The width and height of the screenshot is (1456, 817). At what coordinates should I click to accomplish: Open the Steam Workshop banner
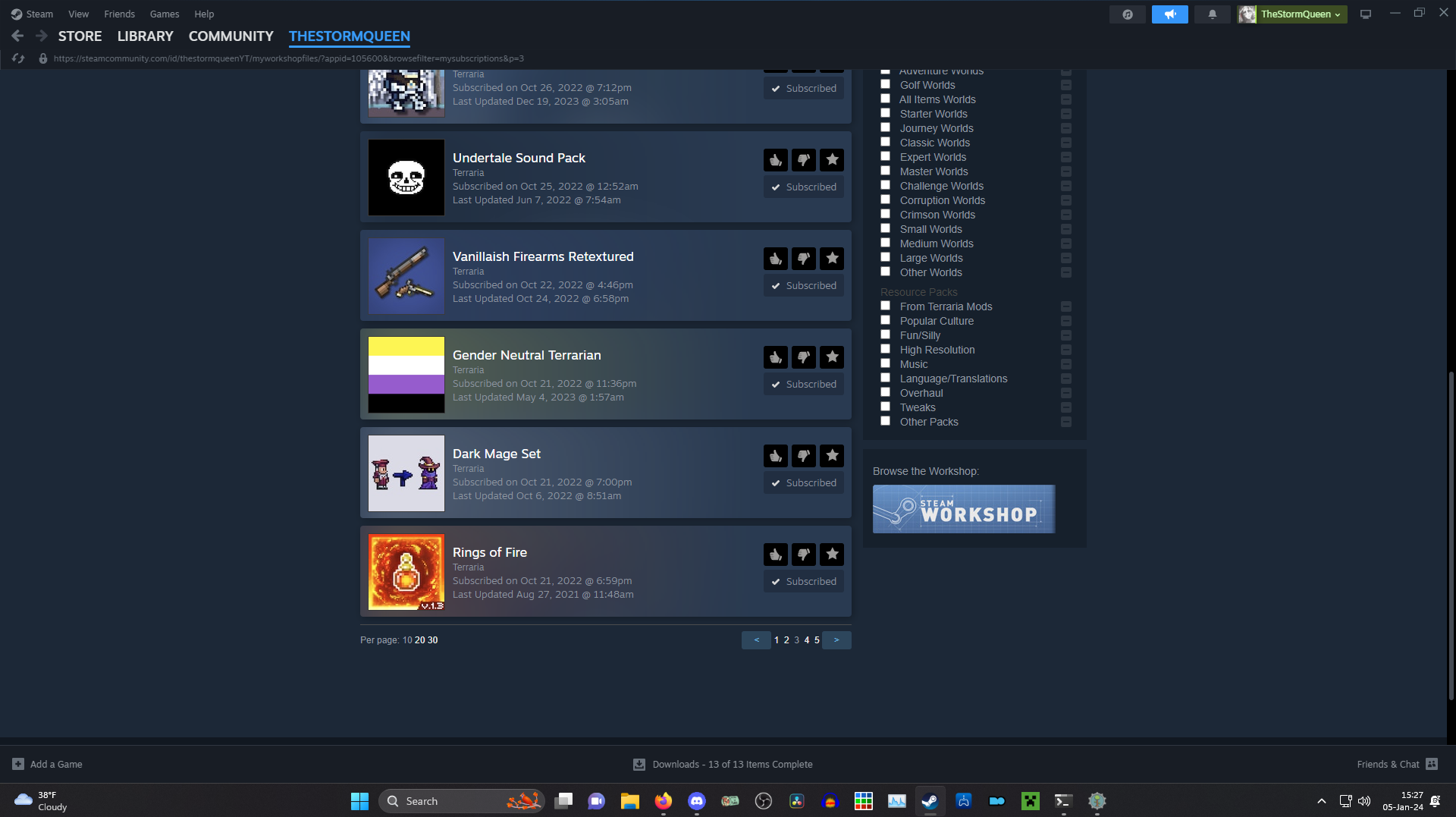964,509
